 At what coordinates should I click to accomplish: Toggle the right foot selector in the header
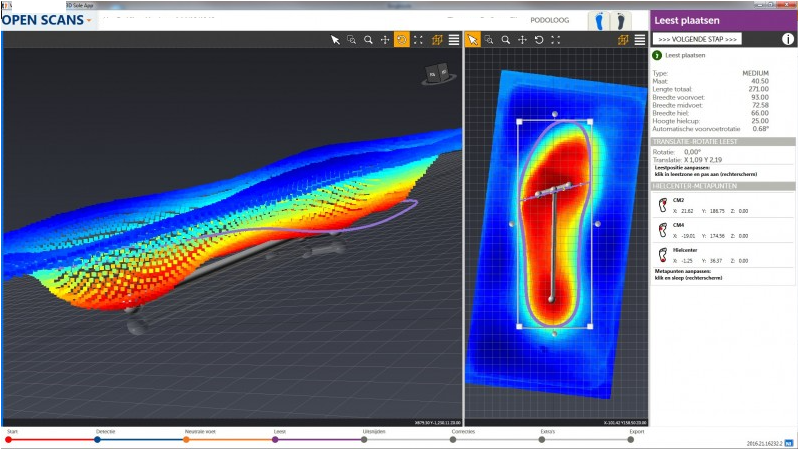620,19
